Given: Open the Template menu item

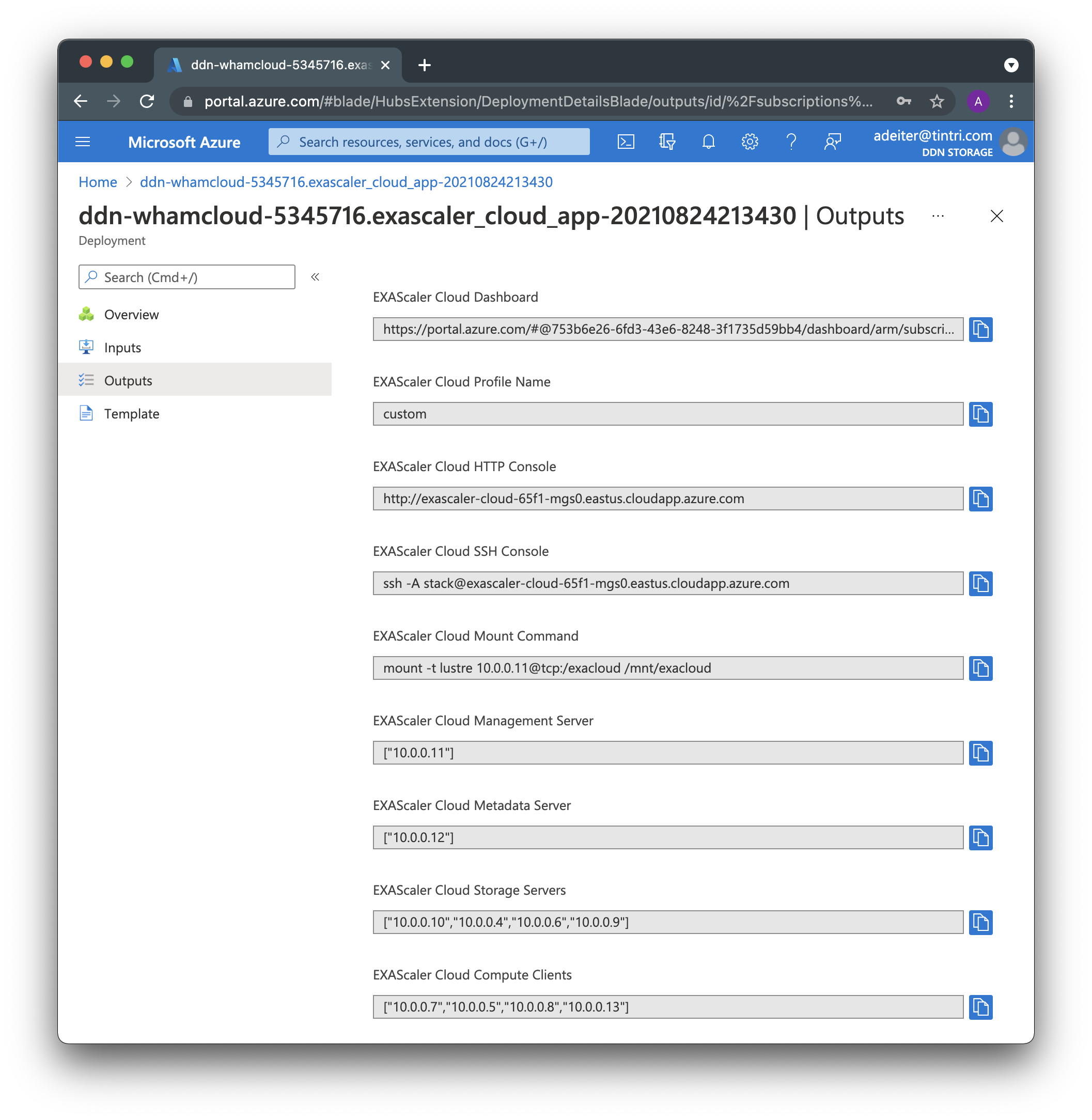Looking at the screenshot, I should coord(131,413).
